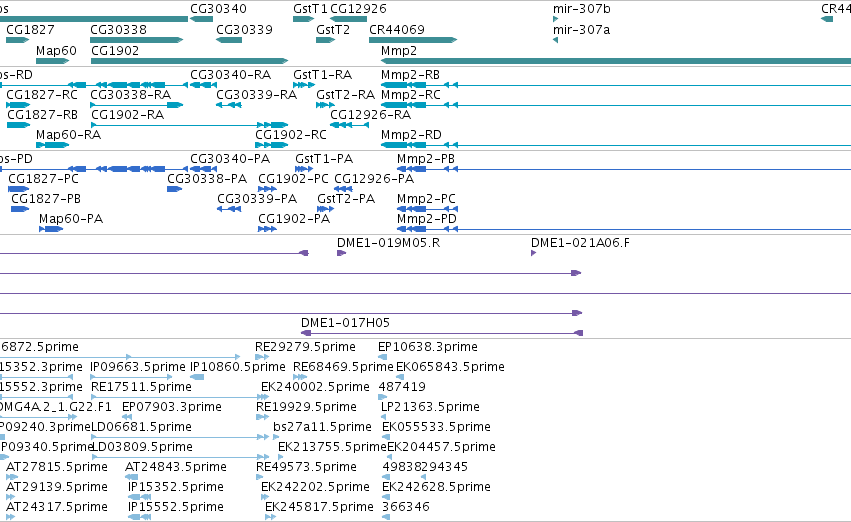Click the DME1-017H05 clone label

pyautogui.click(x=345, y=323)
